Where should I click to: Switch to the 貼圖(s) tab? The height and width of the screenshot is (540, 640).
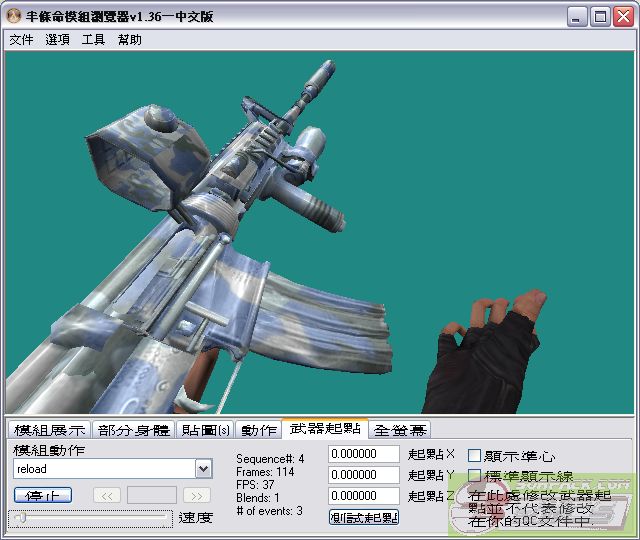coord(205,430)
